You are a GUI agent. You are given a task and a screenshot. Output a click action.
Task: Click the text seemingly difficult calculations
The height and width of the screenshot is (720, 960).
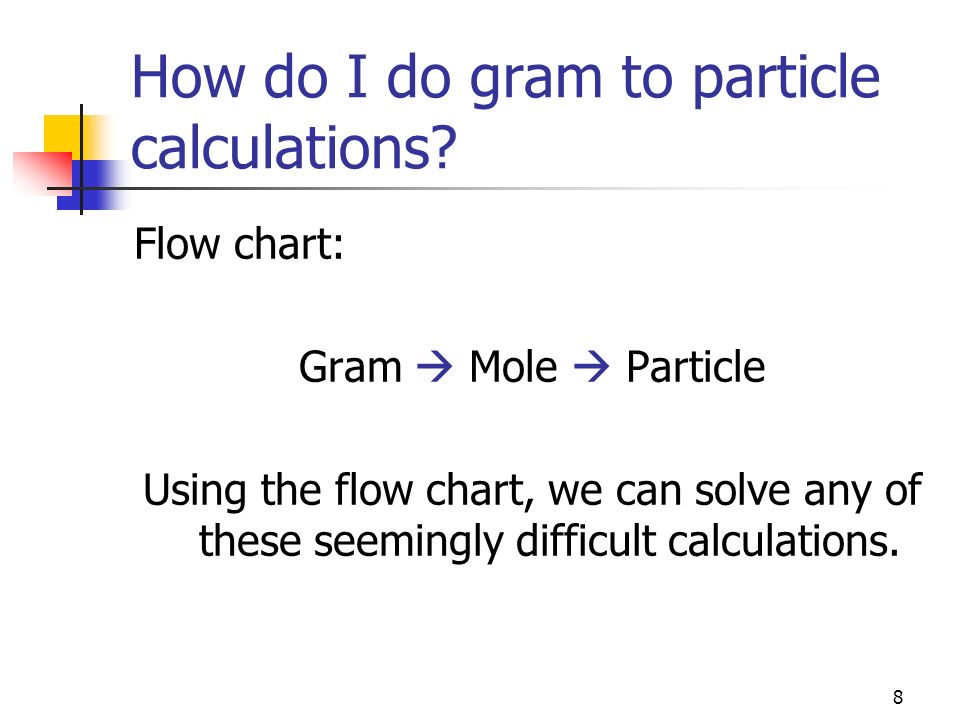pos(606,542)
